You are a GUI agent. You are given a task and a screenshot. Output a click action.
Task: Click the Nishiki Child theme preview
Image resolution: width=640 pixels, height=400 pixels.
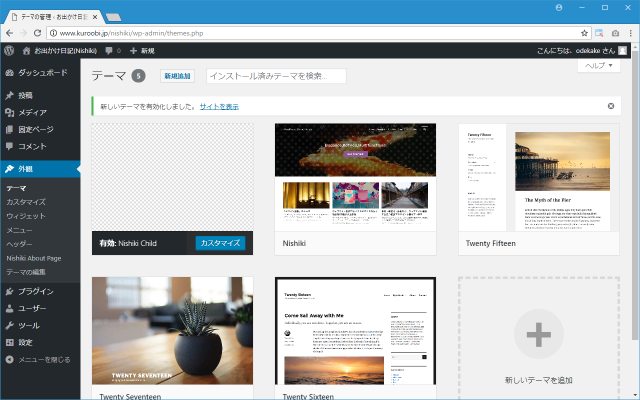coord(172,177)
